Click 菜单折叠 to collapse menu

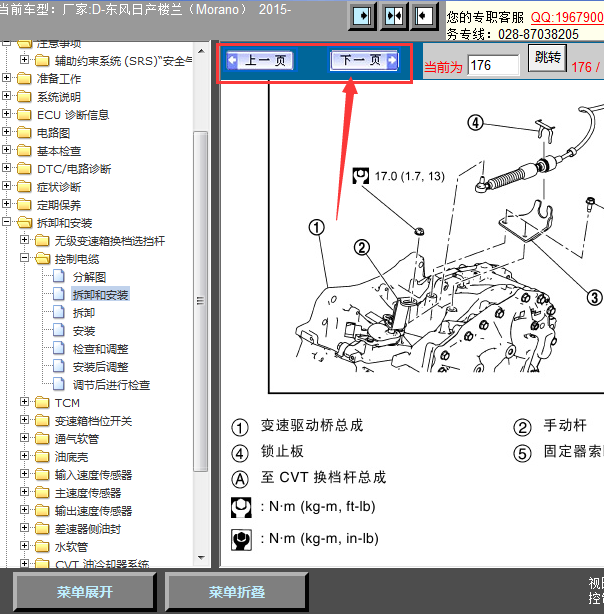[x=237, y=592]
